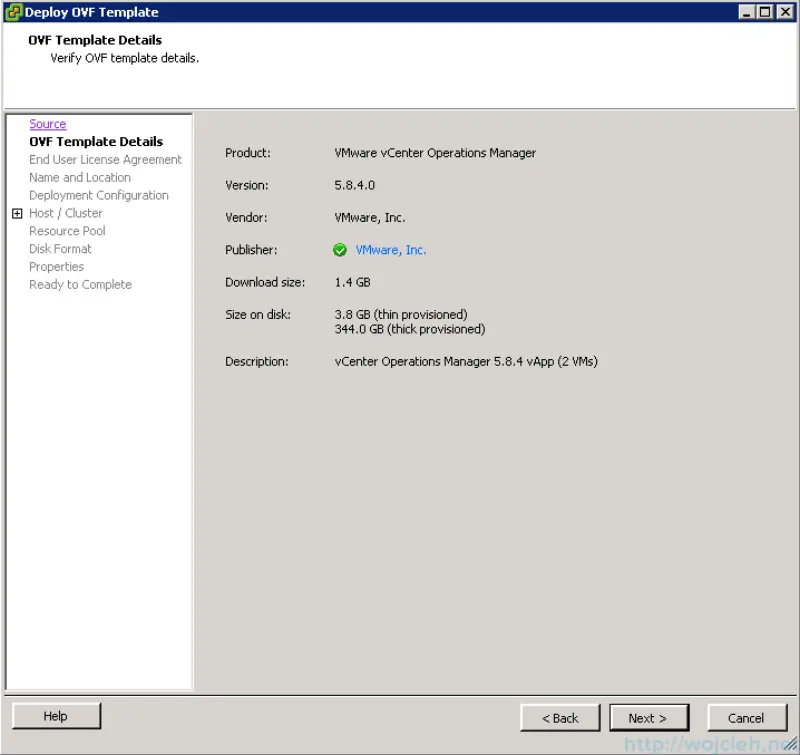Select the Properties step

(56, 267)
